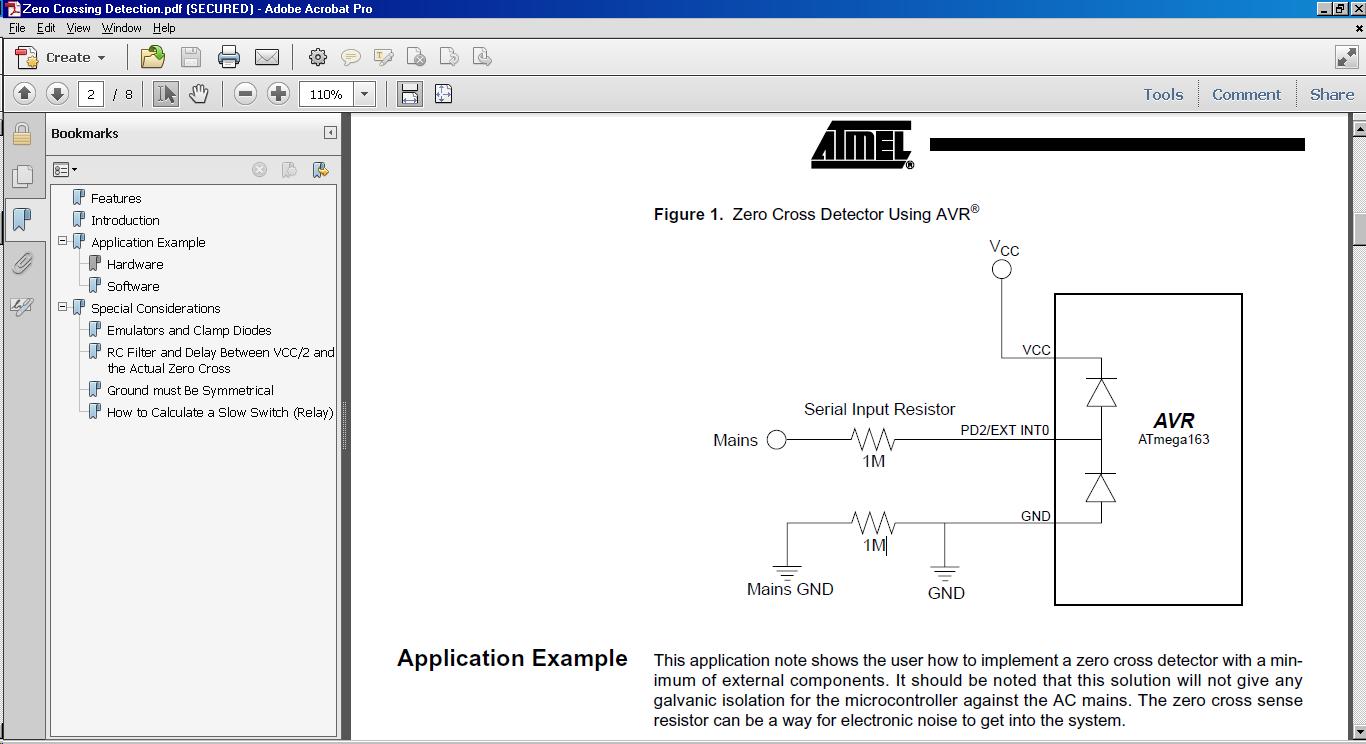Image resolution: width=1366 pixels, height=744 pixels.
Task: Select the Features bookmark
Action: pos(116,198)
